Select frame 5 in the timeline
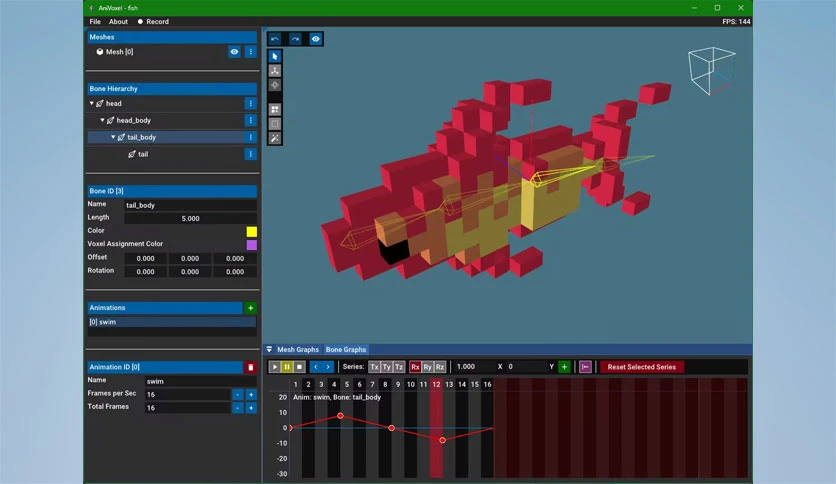Viewport: 836px width, 484px height. pyautogui.click(x=347, y=385)
